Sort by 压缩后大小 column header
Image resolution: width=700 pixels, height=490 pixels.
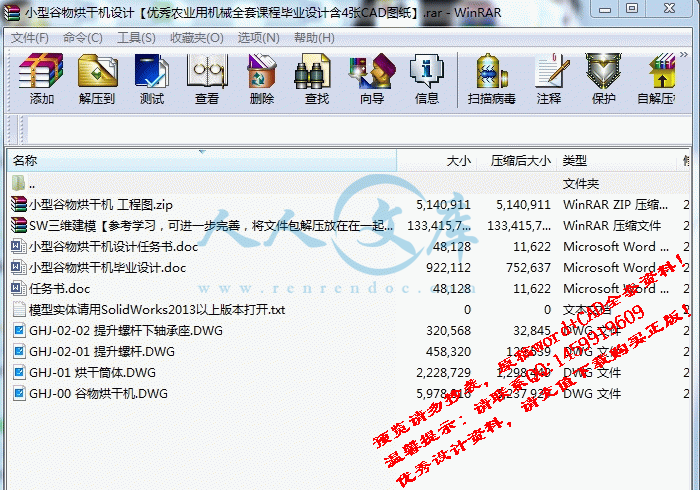pos(517,160)
